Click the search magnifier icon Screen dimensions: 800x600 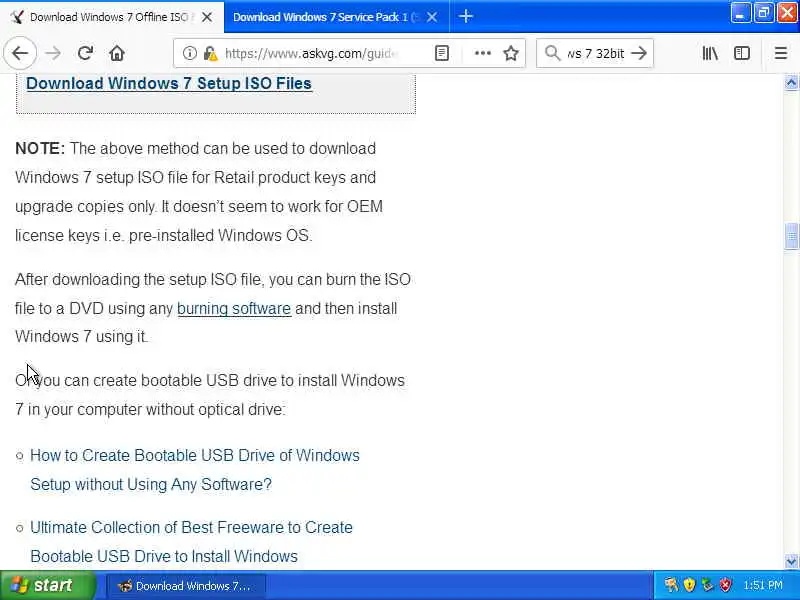(x=553, y=53)
